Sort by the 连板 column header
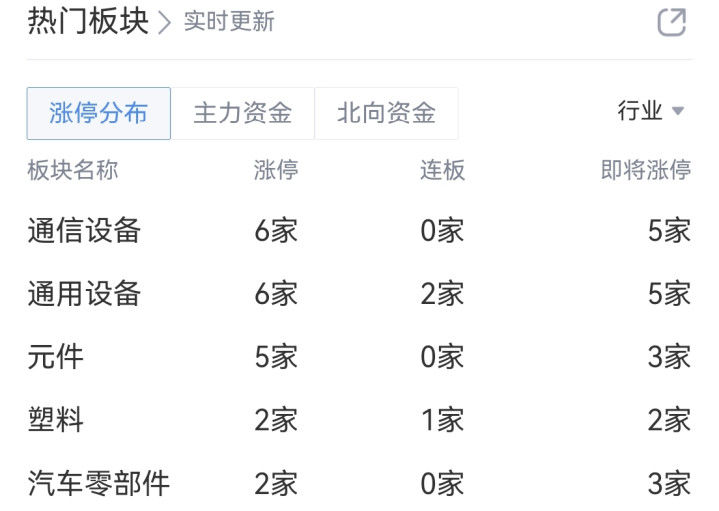 tap(442, 170)
